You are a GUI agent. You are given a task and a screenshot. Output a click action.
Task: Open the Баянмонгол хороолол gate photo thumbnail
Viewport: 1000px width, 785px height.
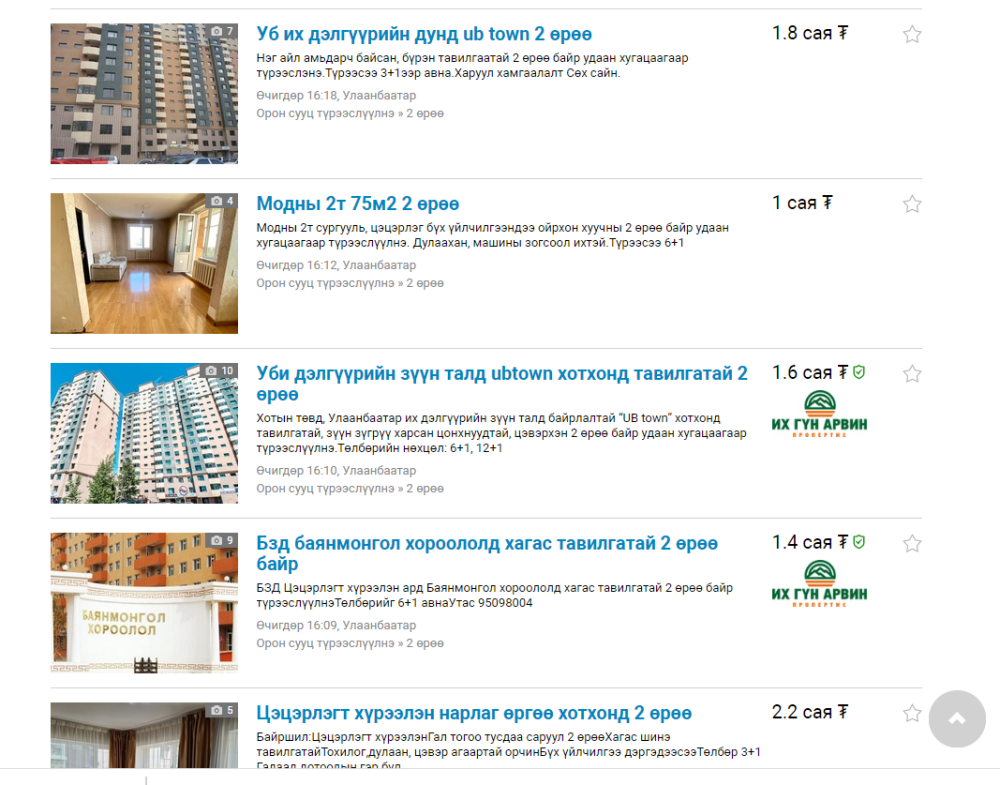[x=144, y=603]
